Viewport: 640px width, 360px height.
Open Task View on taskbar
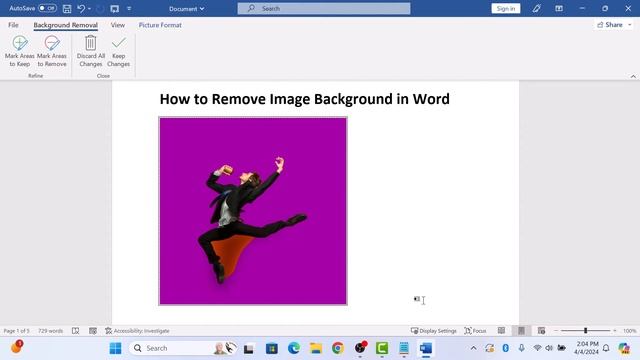(249, 348)
